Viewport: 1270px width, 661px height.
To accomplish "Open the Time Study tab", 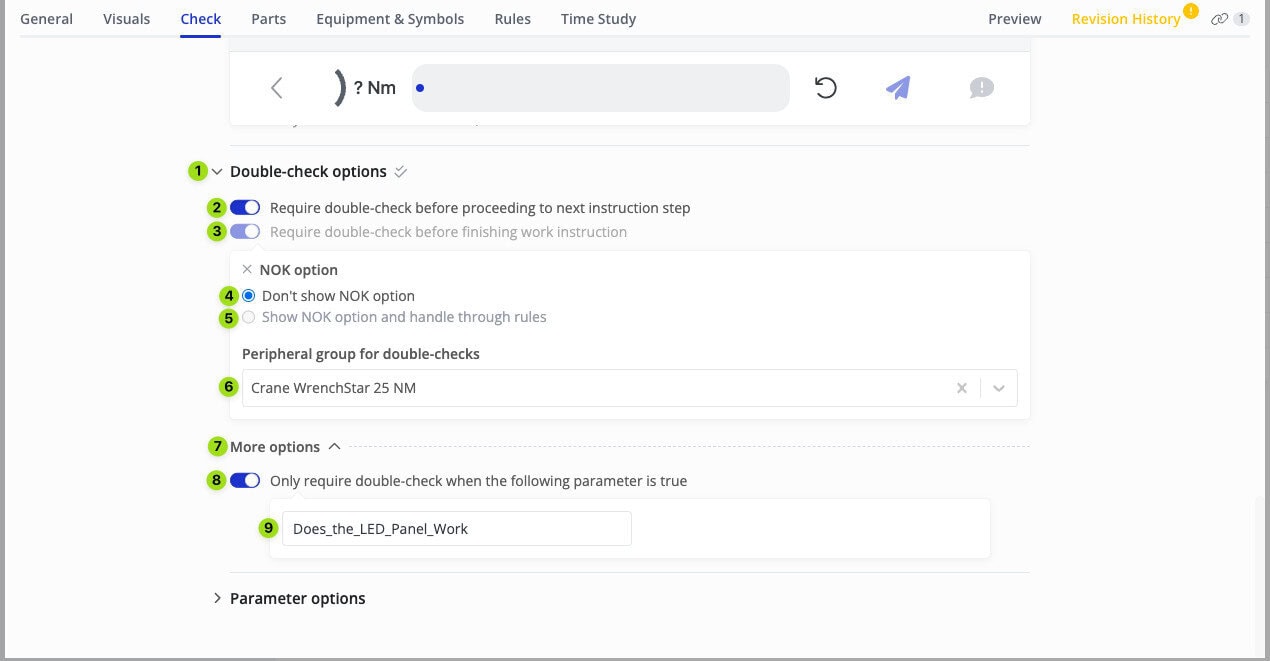I will click(598, 19).
